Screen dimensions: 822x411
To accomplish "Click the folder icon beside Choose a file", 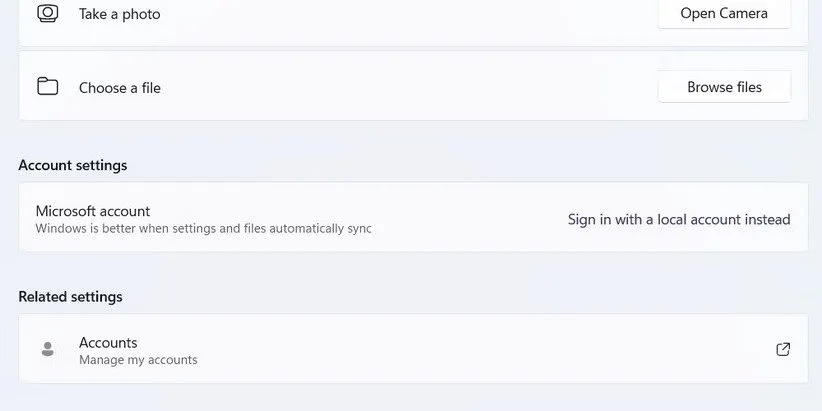I will coord(47,86).
